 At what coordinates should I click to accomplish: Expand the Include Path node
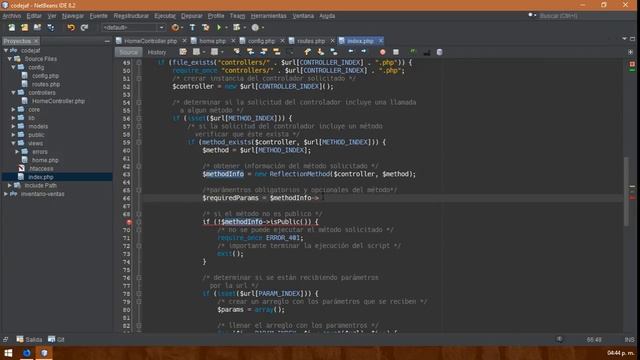pyautogui.click(x=10, y=185)
